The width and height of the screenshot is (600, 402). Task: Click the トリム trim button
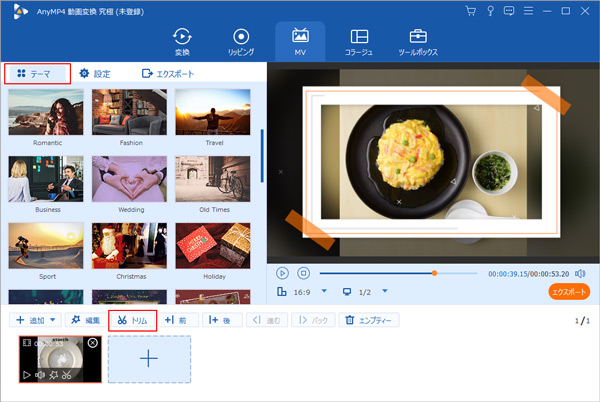click(x=133, y=320)
